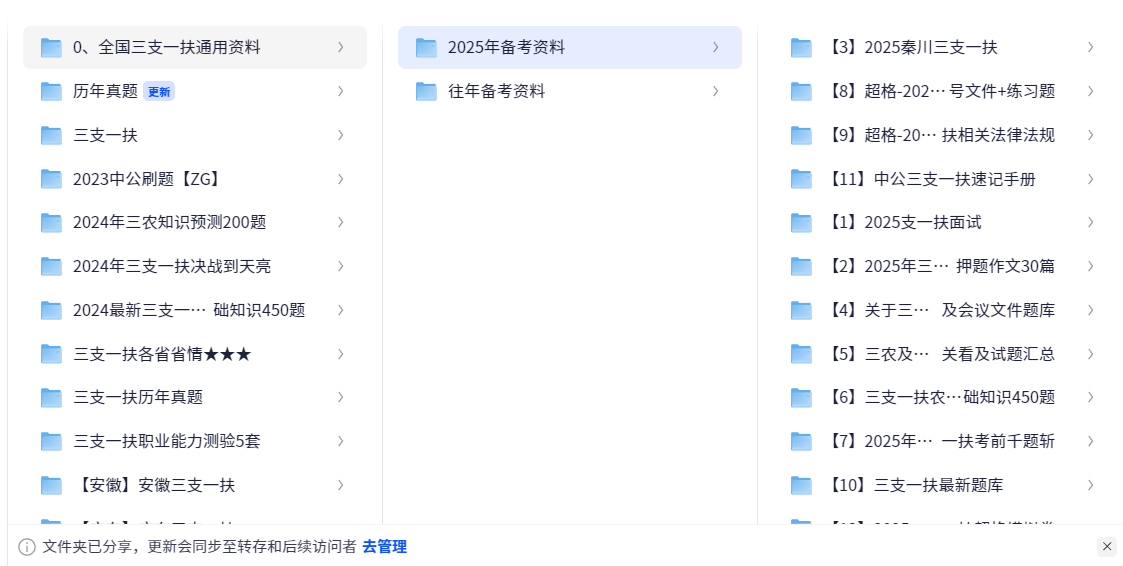Open the 去管理 link
The width and height of the screenshot is (1123, 566).
[x=385, y=547]
